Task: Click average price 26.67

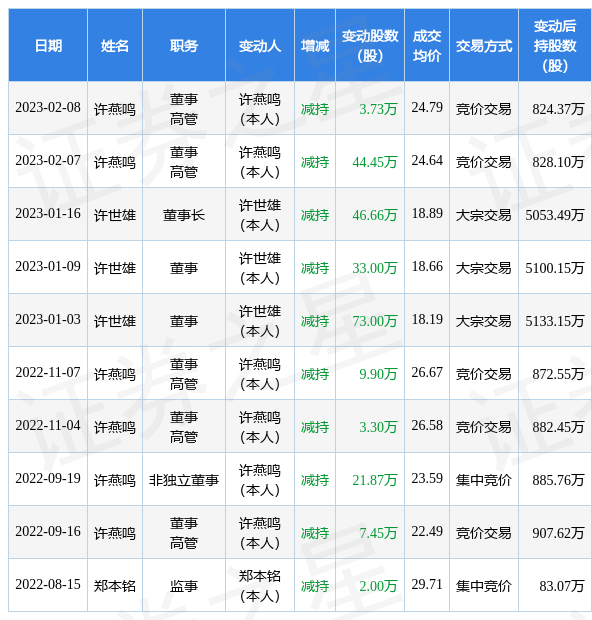Action: (x=427, y=372)
